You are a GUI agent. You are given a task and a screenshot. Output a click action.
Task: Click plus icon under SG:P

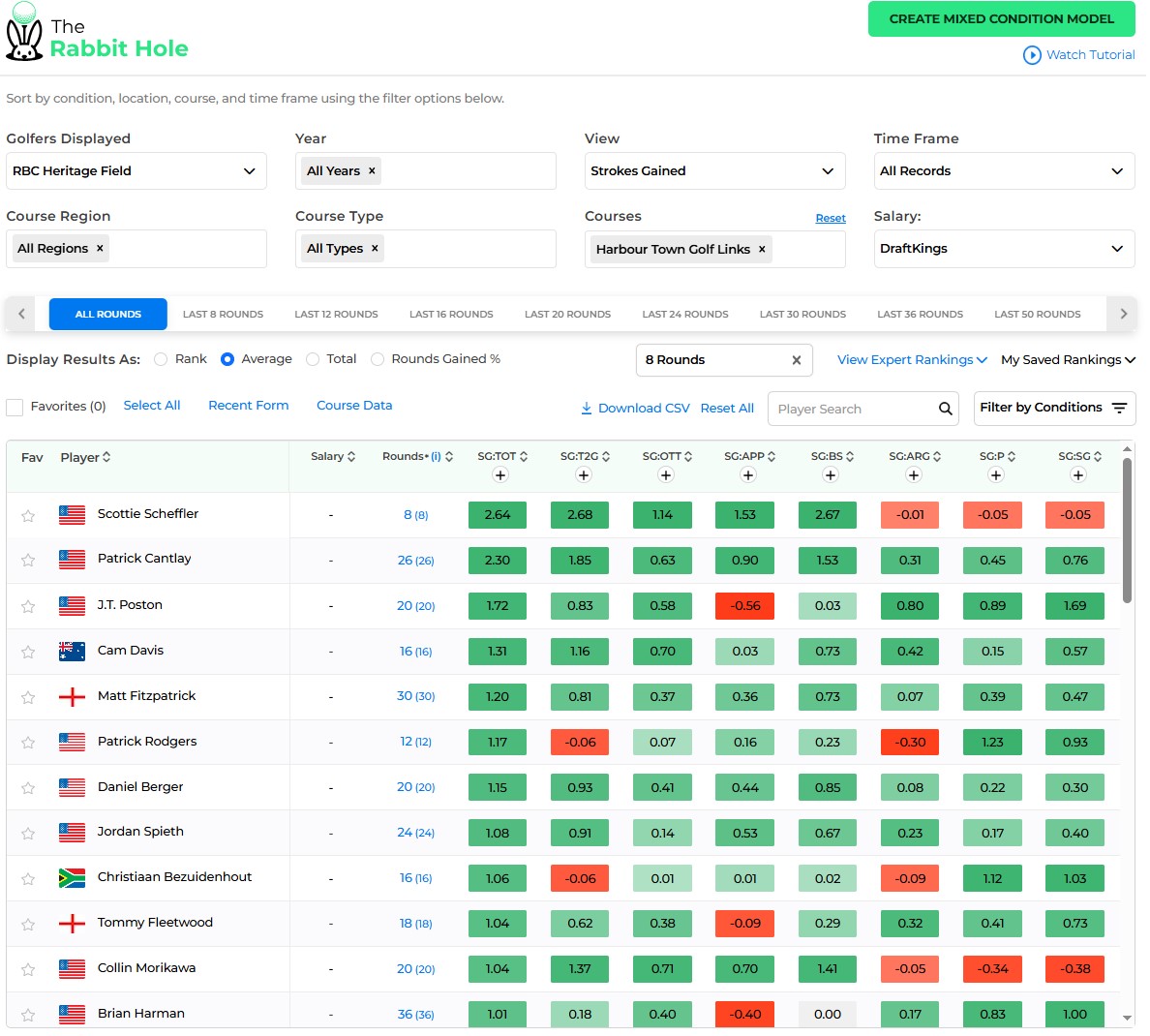click(x=997, y=477)
